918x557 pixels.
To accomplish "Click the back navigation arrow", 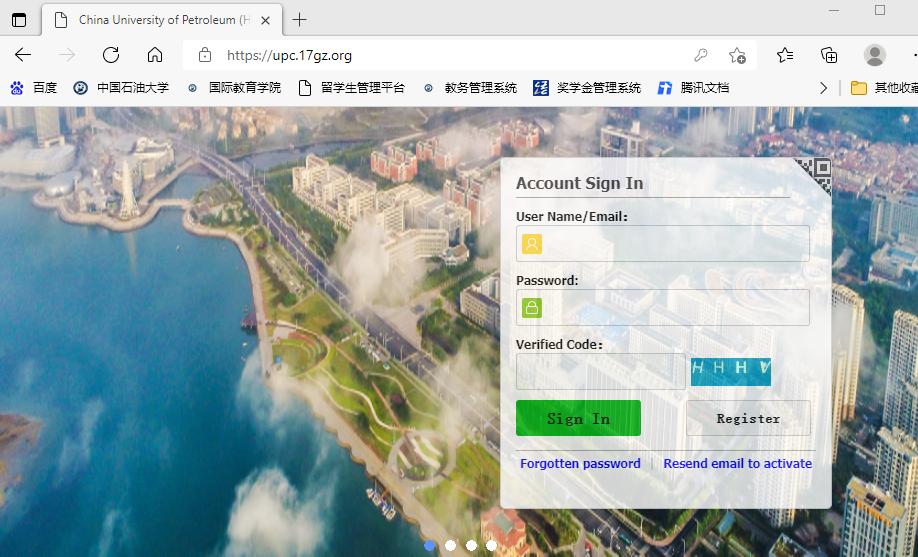I will coord(23,55).
